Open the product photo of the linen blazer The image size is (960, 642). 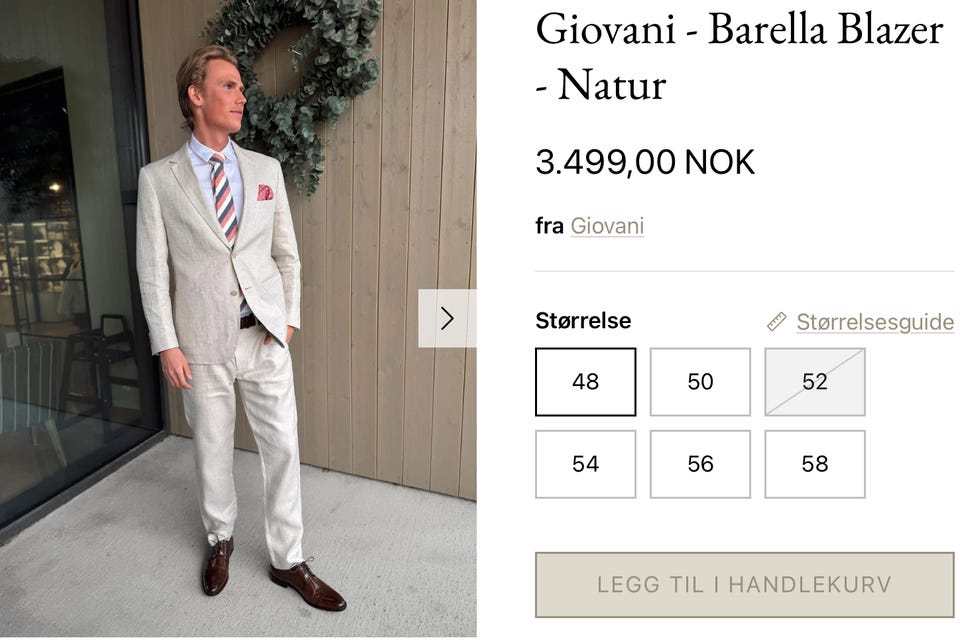pos(238,318)
